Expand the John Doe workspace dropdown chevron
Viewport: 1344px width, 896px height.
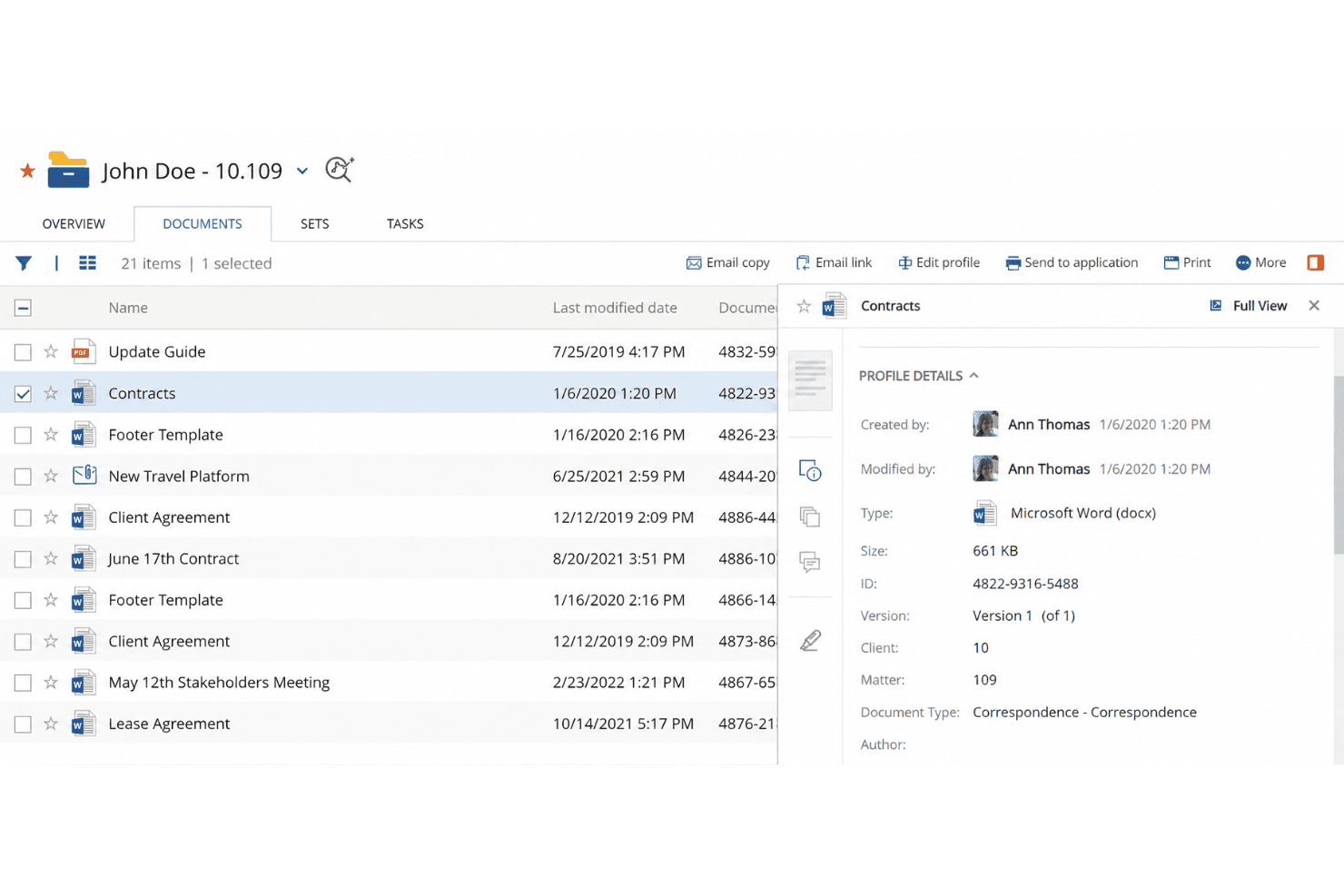302,171
